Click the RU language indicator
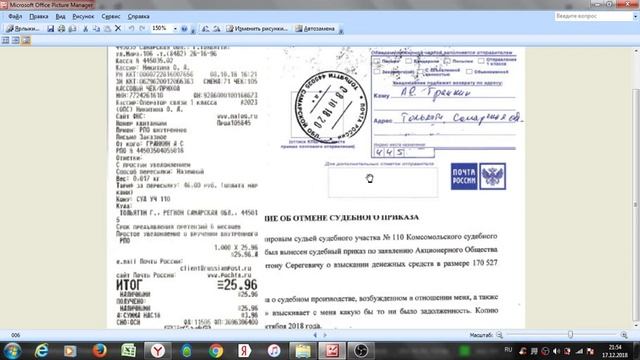 click(508, 350)
